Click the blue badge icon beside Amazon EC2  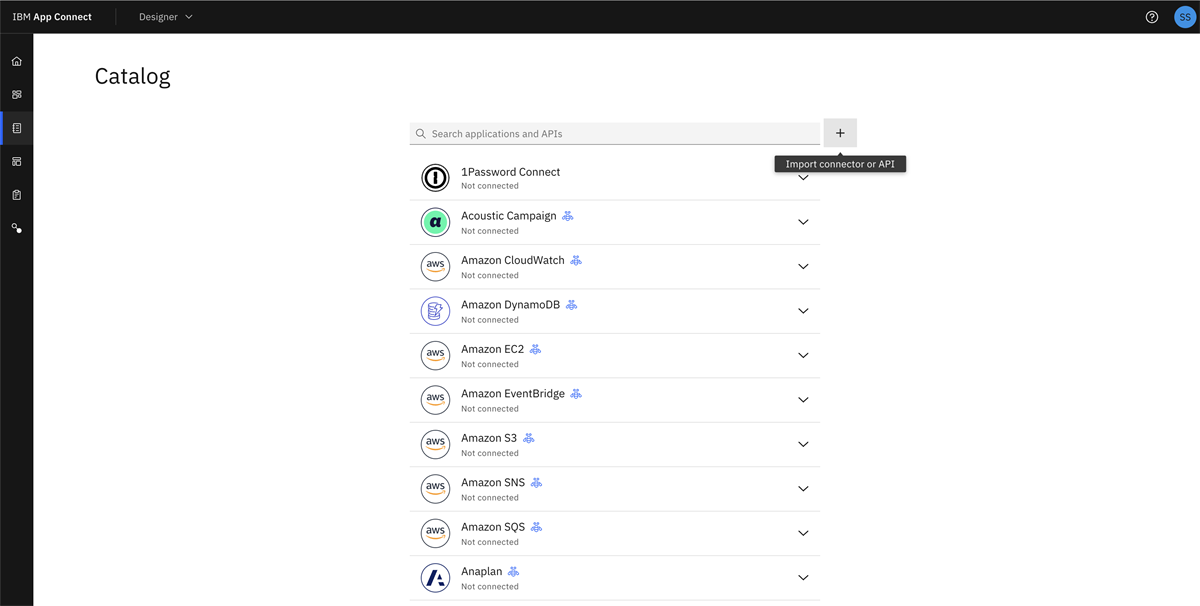(535, 349)
